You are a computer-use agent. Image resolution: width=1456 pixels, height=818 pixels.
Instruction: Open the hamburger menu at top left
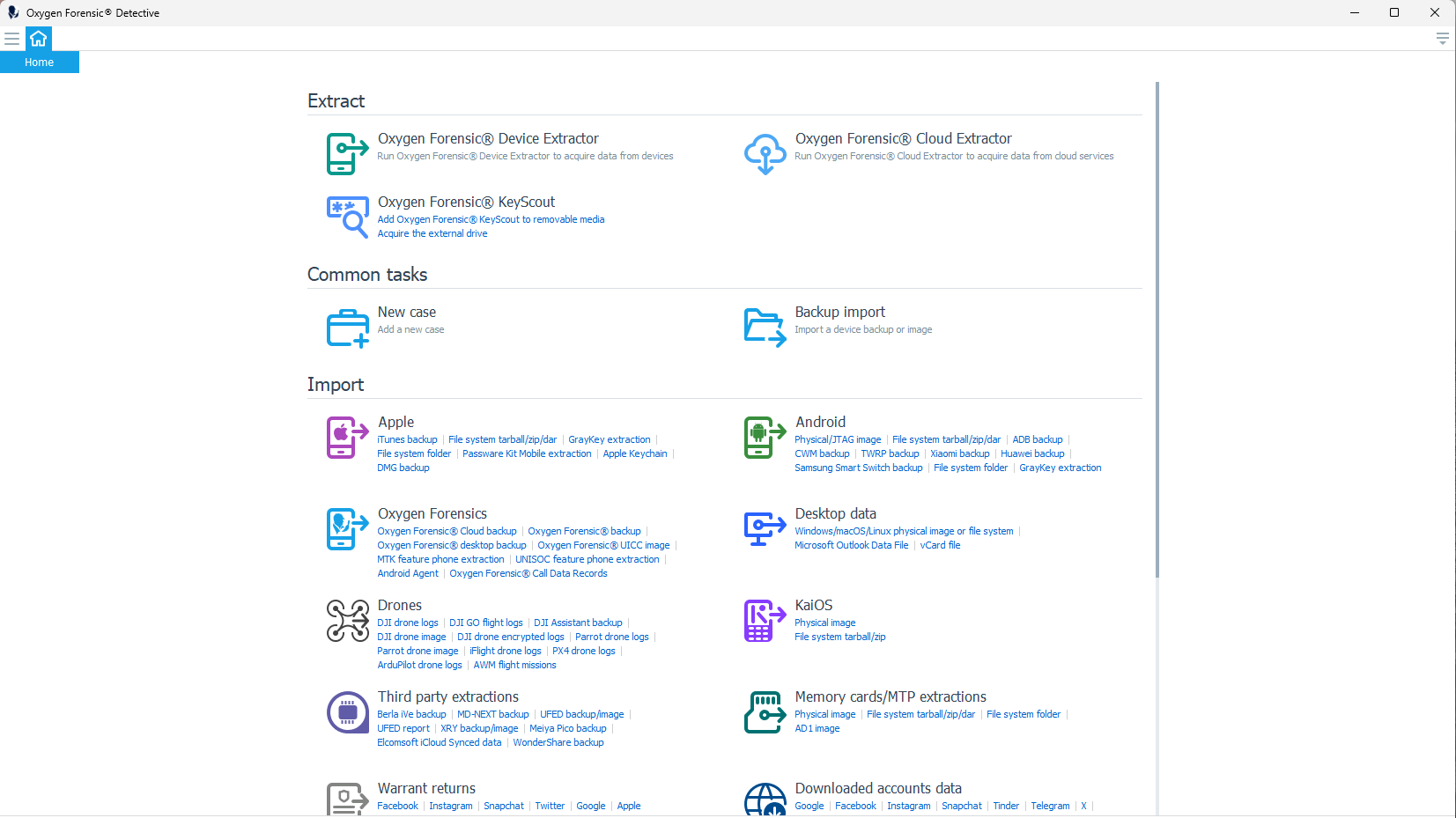coord(12,39)
